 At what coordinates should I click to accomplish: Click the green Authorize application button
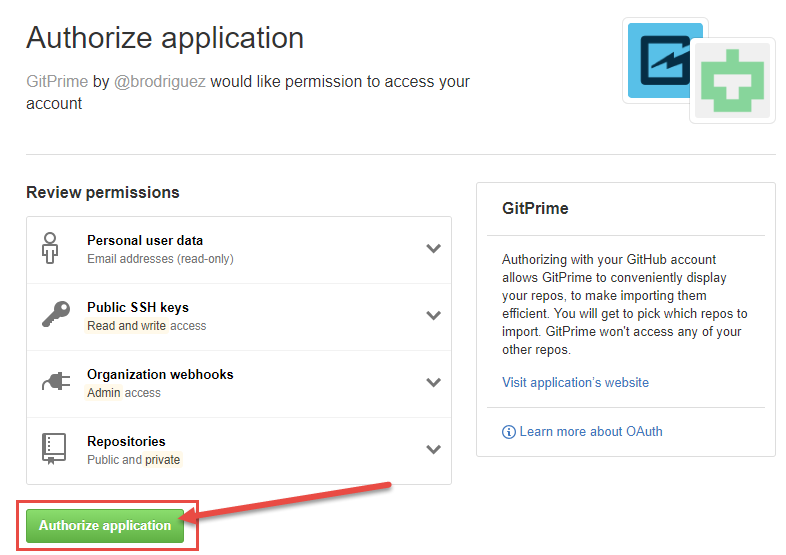click(105, 525)
